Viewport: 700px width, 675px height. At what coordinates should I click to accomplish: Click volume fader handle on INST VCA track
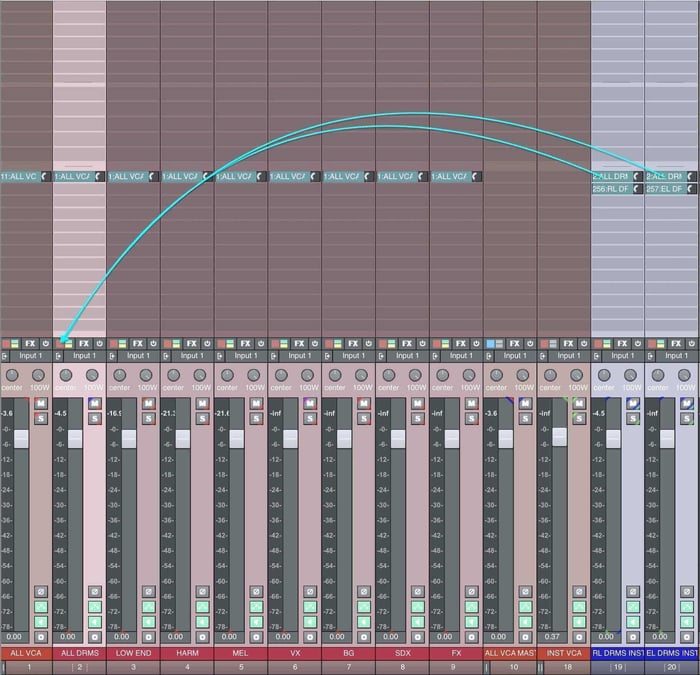(x=559, y=437)
